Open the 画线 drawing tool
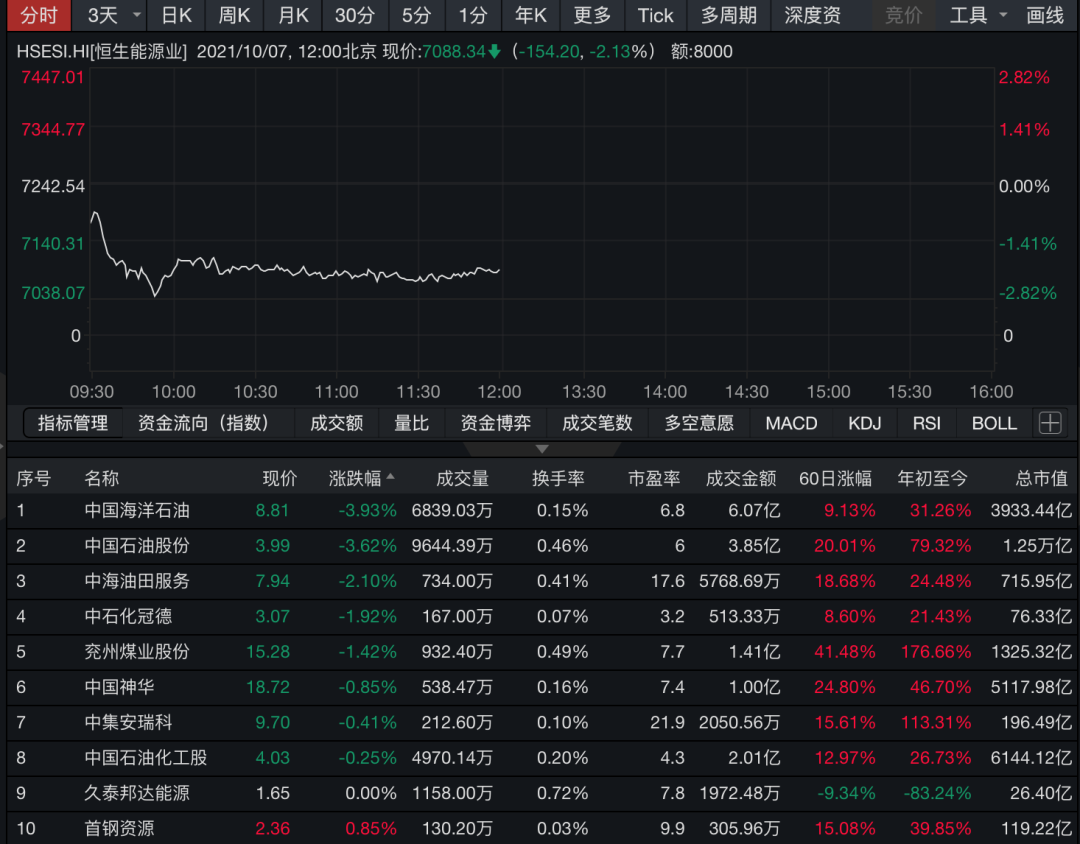This screenshot has height=844, width=1080. pos(1045,15)
